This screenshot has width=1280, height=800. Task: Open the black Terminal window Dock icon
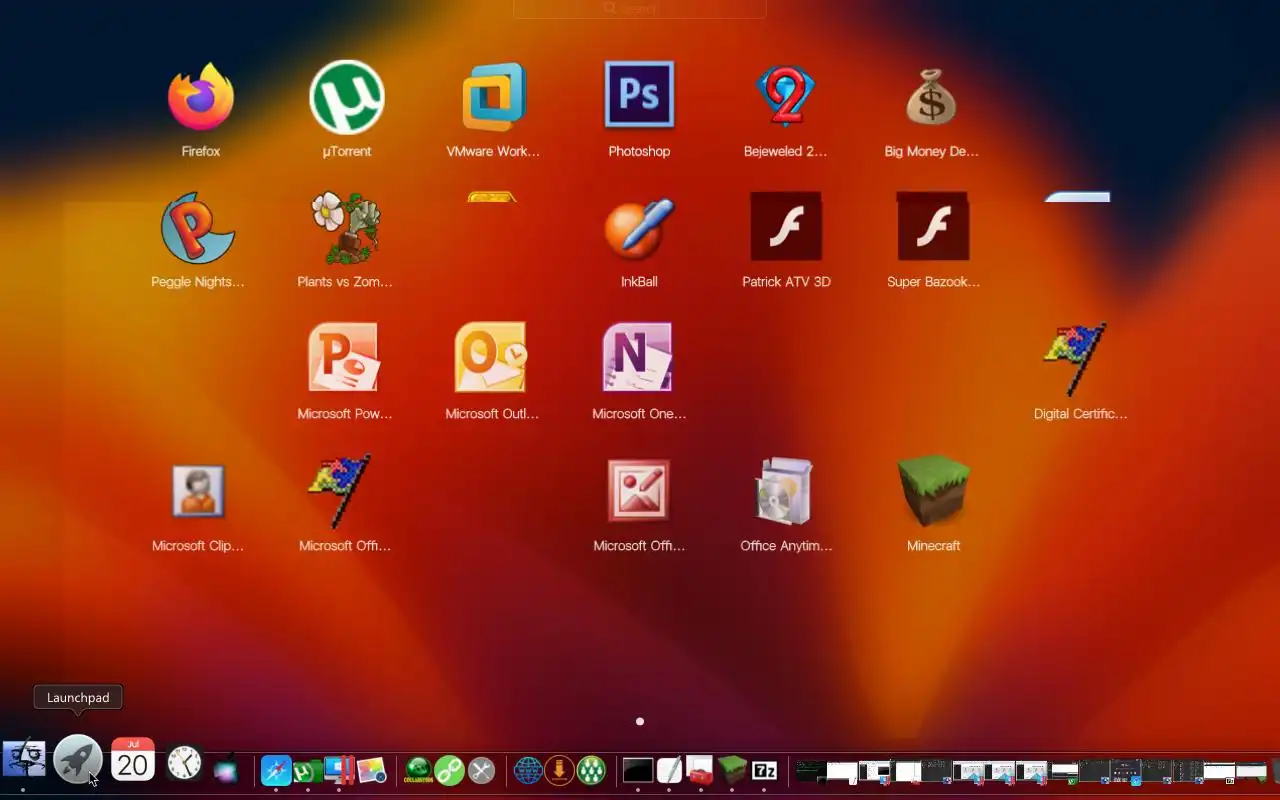pyautogui.click(x=637, y=770)
